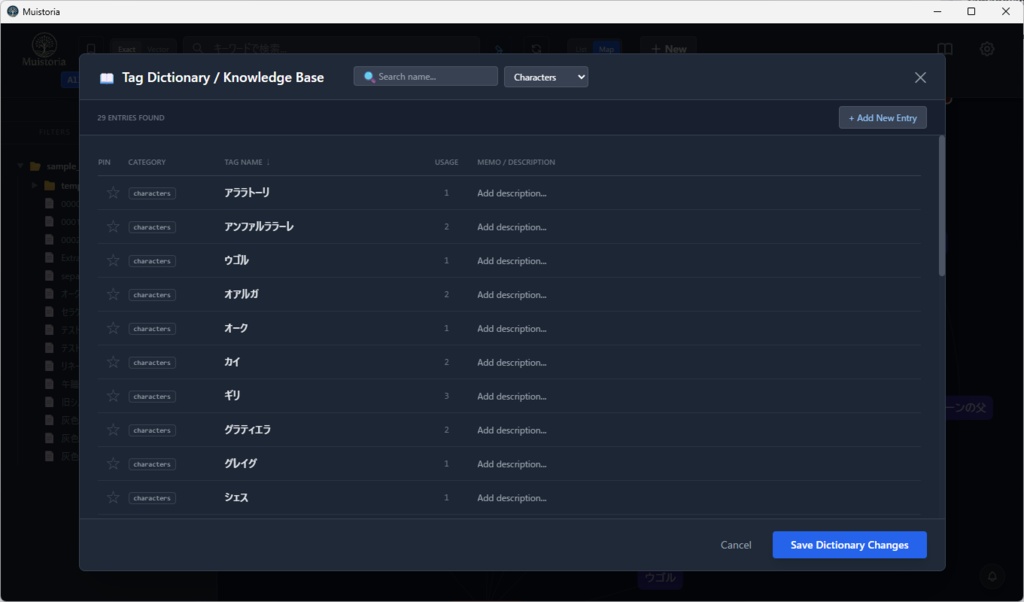Click the dictionary list vertical scrollbar

[941, 206]
